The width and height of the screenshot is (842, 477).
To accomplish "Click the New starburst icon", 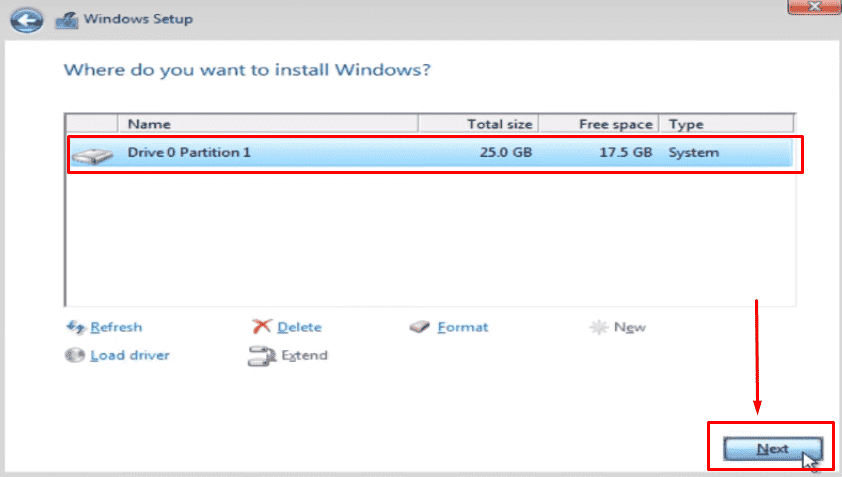I will (x=598, y=327).
